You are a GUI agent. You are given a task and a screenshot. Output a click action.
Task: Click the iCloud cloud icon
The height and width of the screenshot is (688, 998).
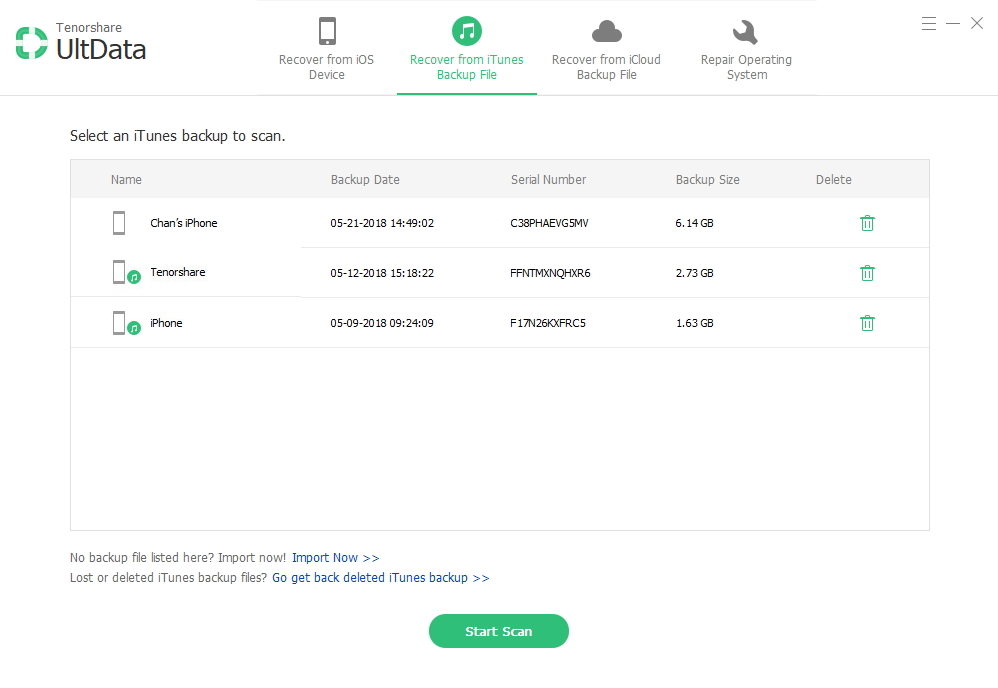tap(607, 31)
